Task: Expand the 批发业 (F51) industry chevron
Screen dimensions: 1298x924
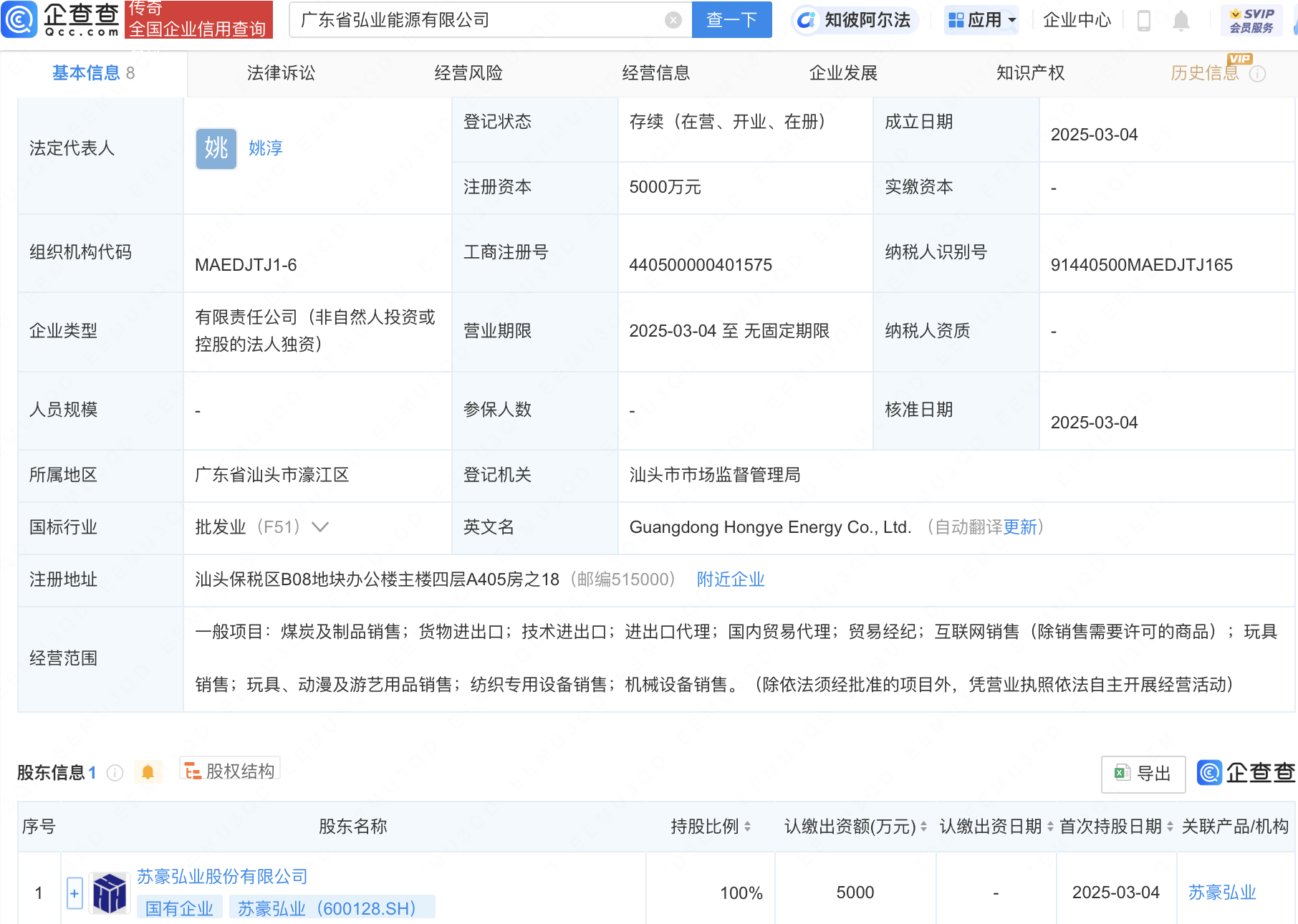Action: (320, 527)
